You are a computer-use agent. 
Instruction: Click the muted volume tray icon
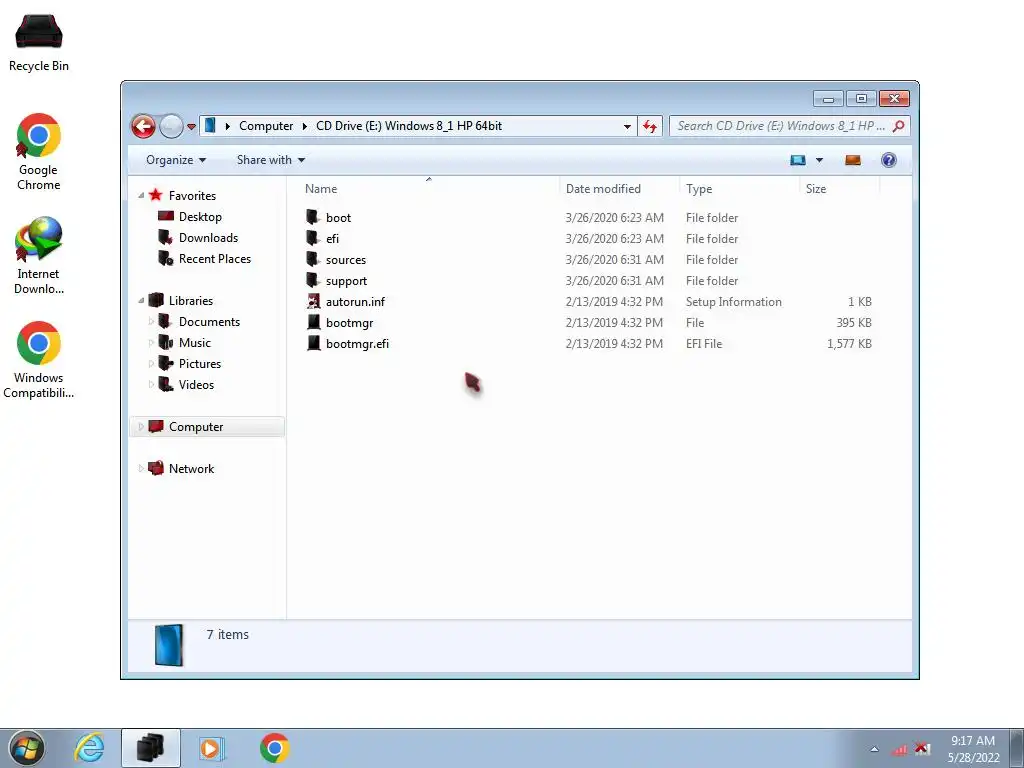point(922,748)
